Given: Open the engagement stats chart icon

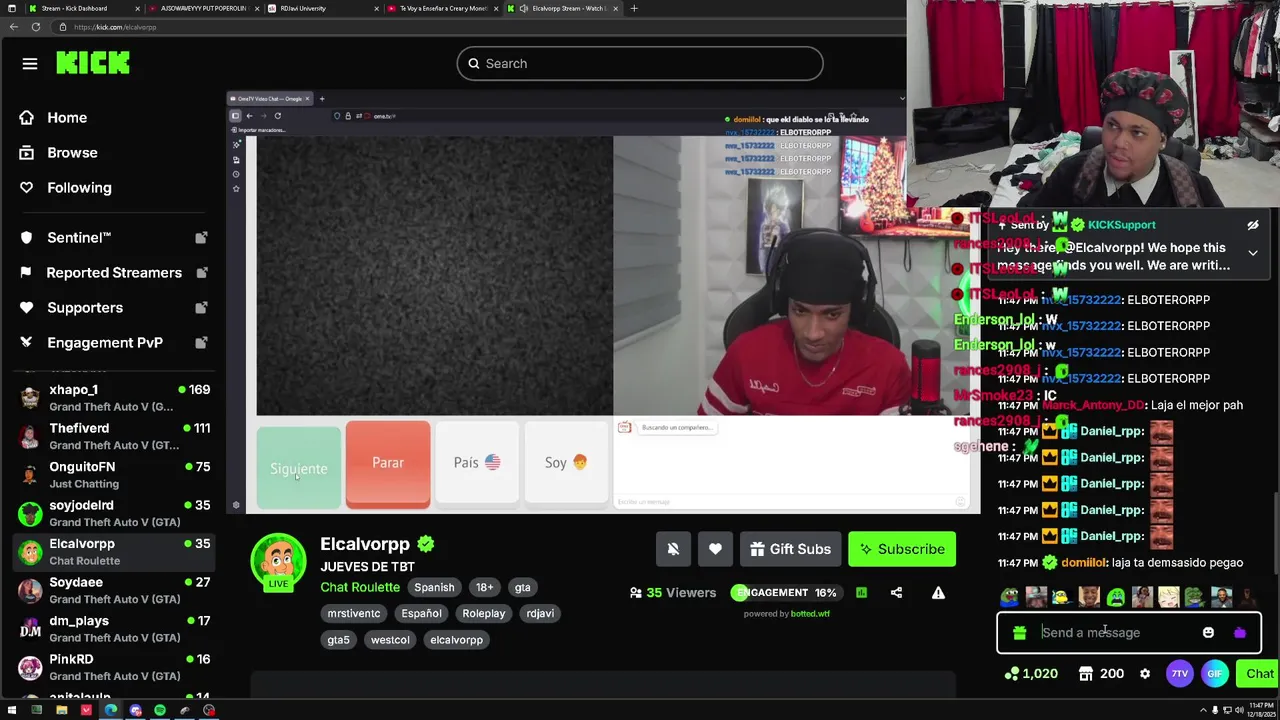Looking at the screenshot, I should click(861, 592).
